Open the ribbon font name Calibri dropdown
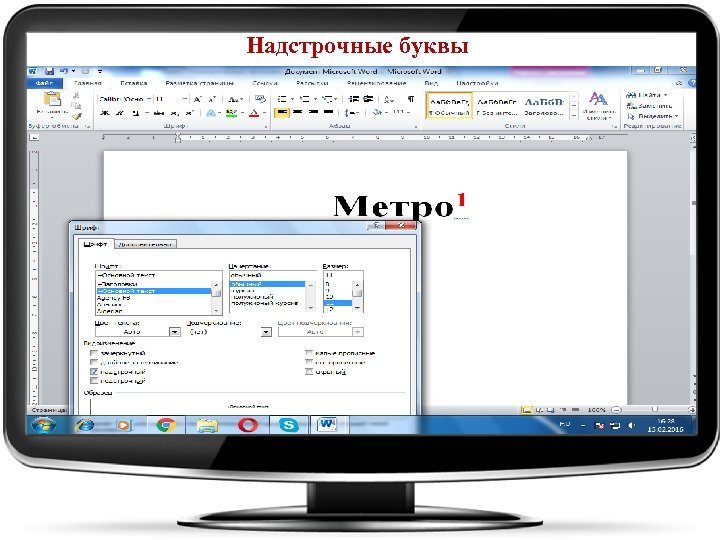720x540 pixels. [148, 99]
